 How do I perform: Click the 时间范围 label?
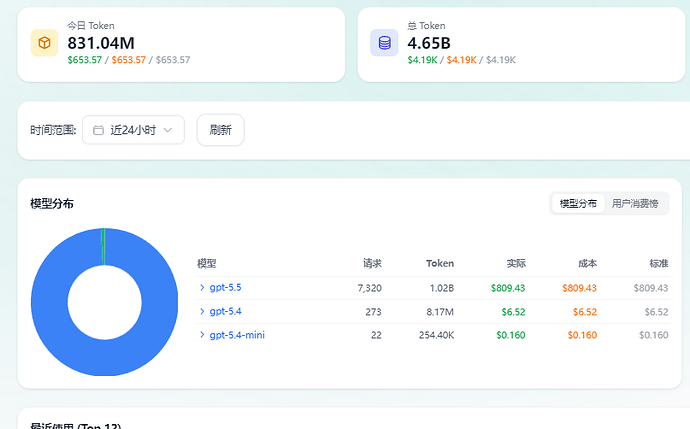point(53,130)
